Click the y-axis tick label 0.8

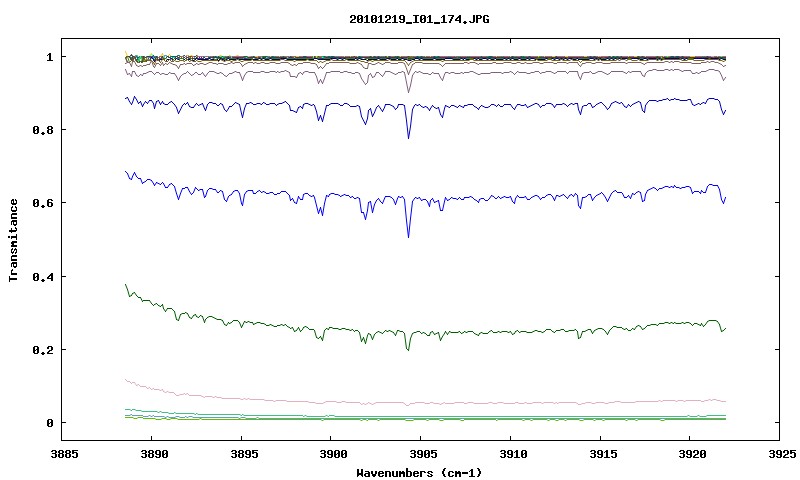43,130
